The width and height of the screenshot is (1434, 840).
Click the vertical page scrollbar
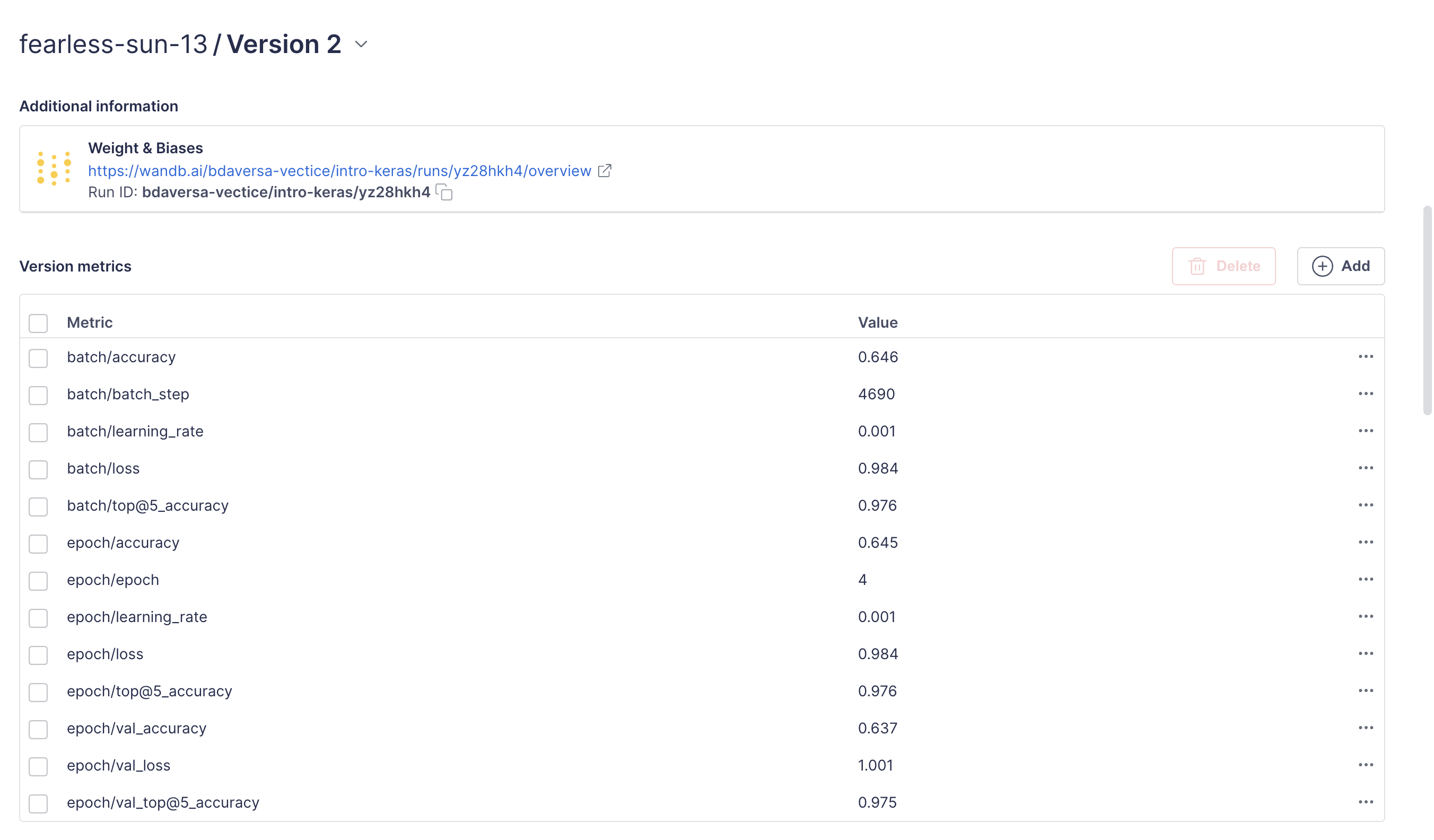pos(1427,311)
